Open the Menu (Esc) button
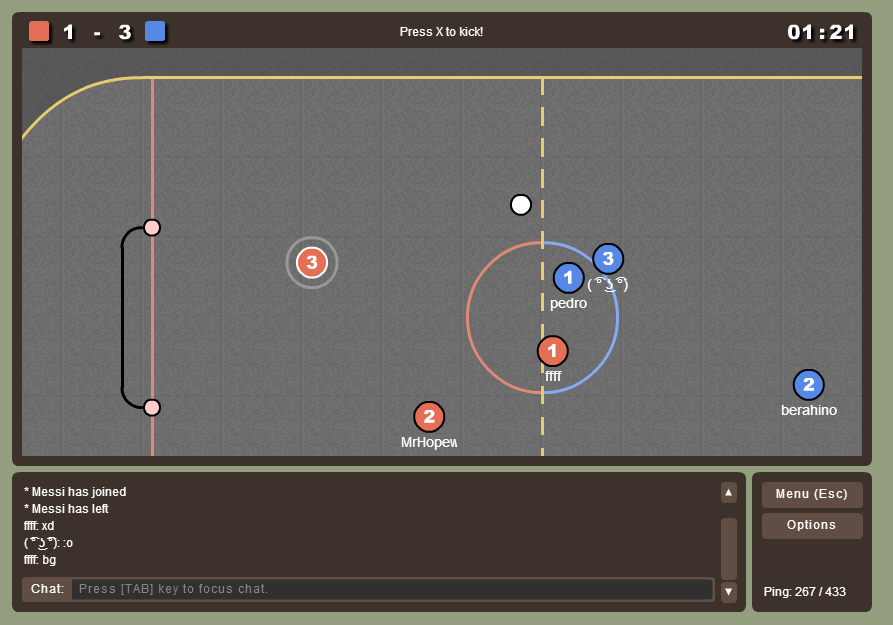The width and height of the screenshot is (893, 625). (812, 494)
